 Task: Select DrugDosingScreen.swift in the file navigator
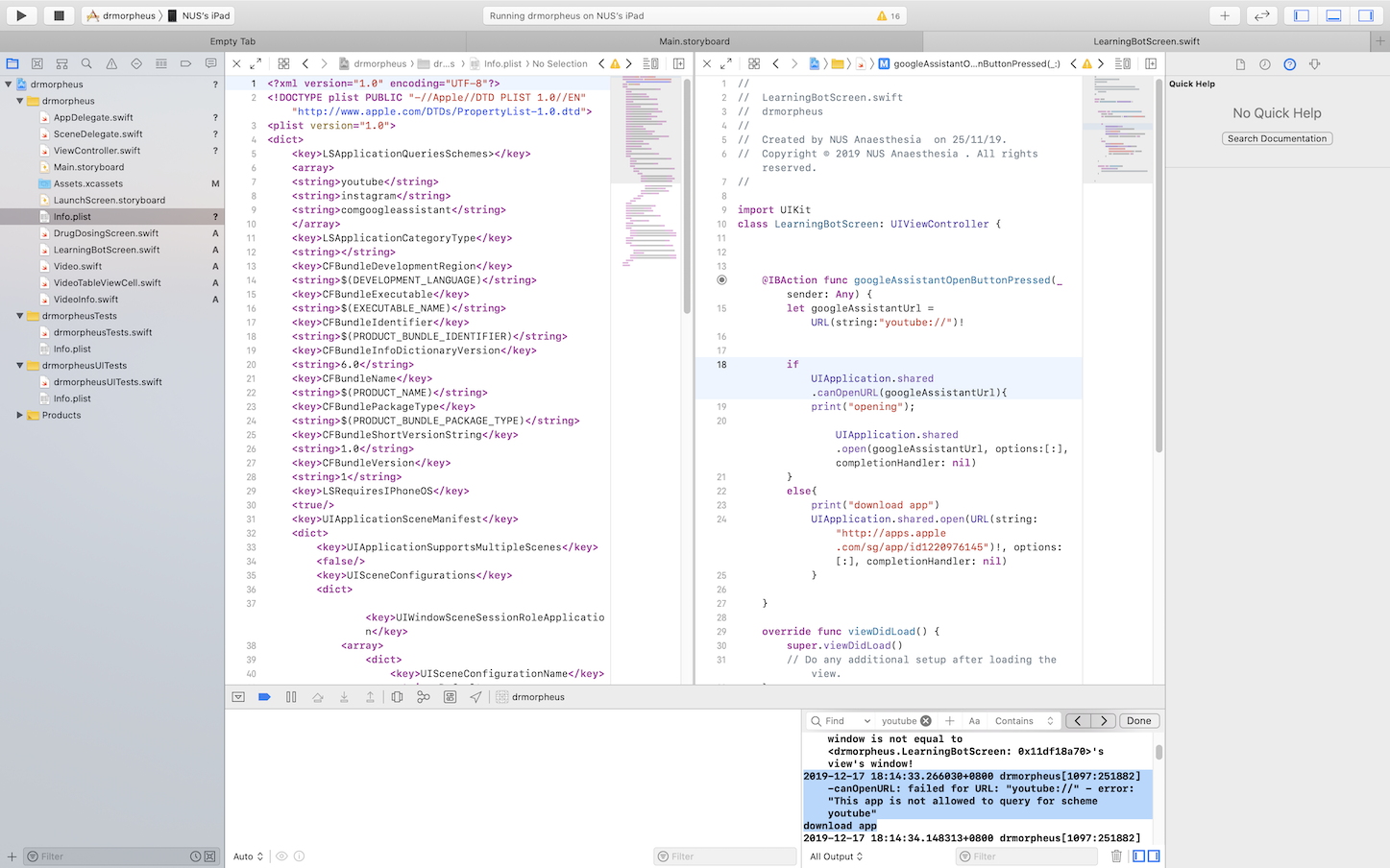point(106,233)
